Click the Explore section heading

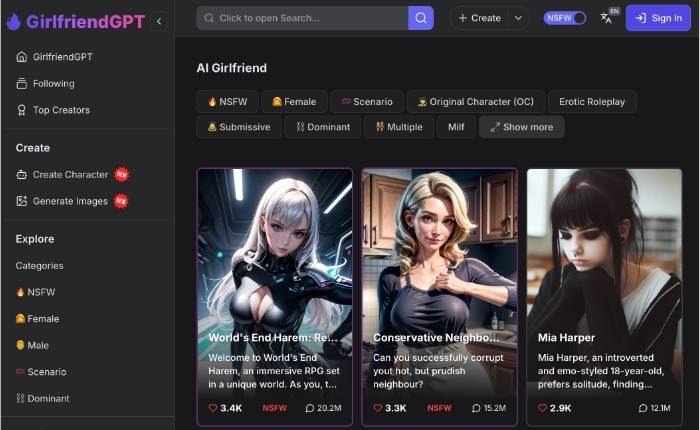(35, 239)
